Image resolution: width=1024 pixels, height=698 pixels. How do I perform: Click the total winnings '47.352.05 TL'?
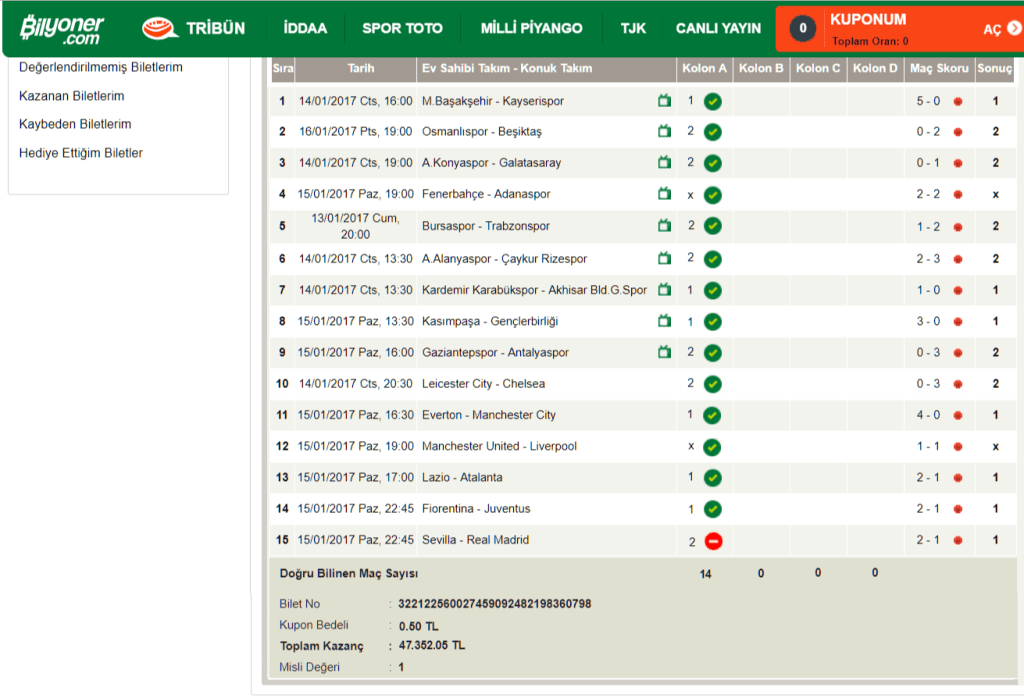[432, 646]
